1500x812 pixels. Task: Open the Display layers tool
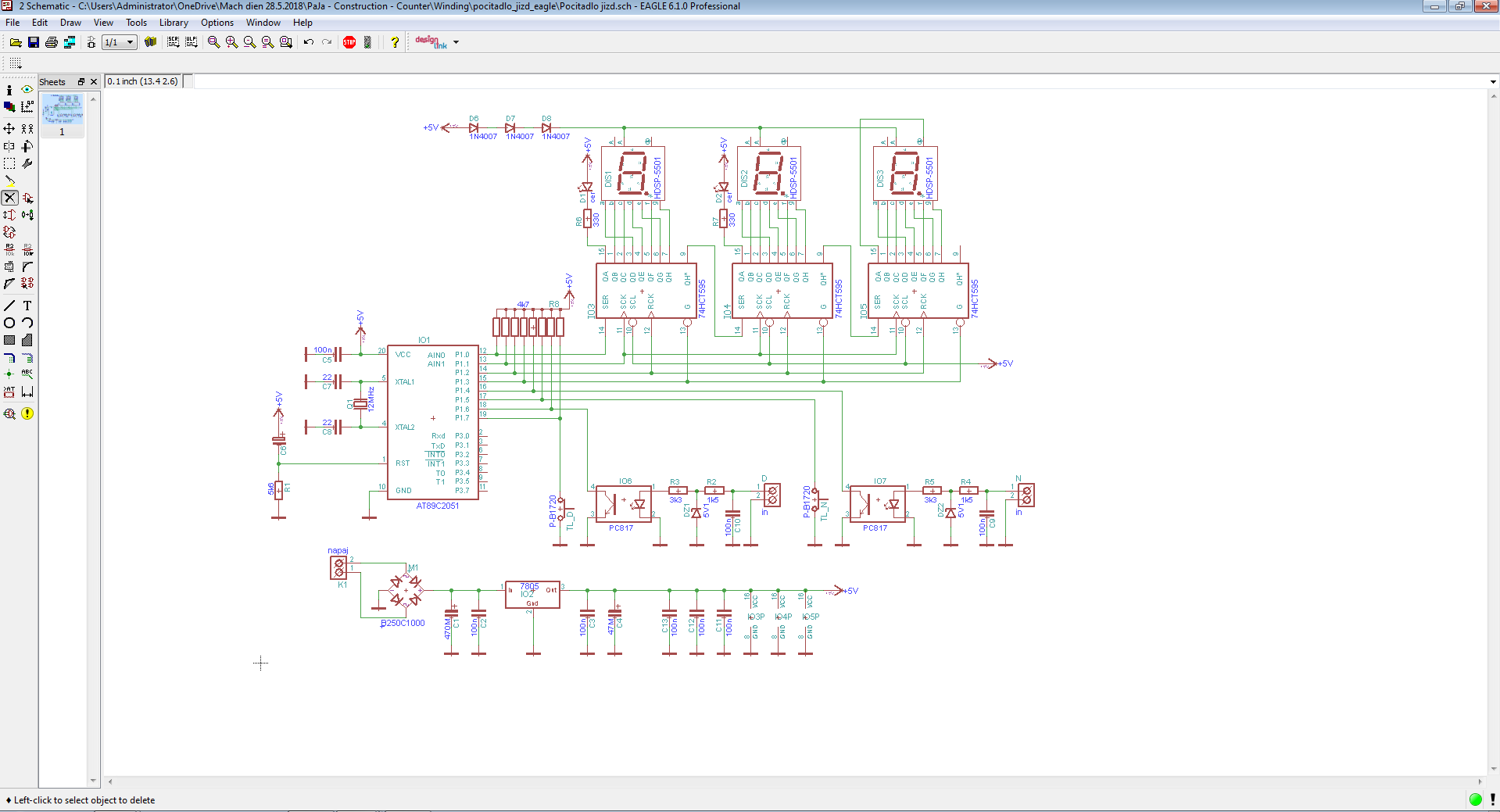pos(9,107)
